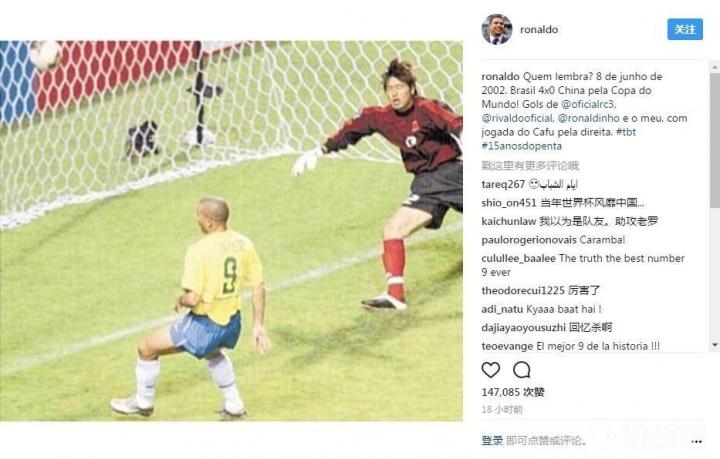Viewport: 720px width, 459px height.
Task: Click the scrollbar up arrow
Action: coord(714,67)
